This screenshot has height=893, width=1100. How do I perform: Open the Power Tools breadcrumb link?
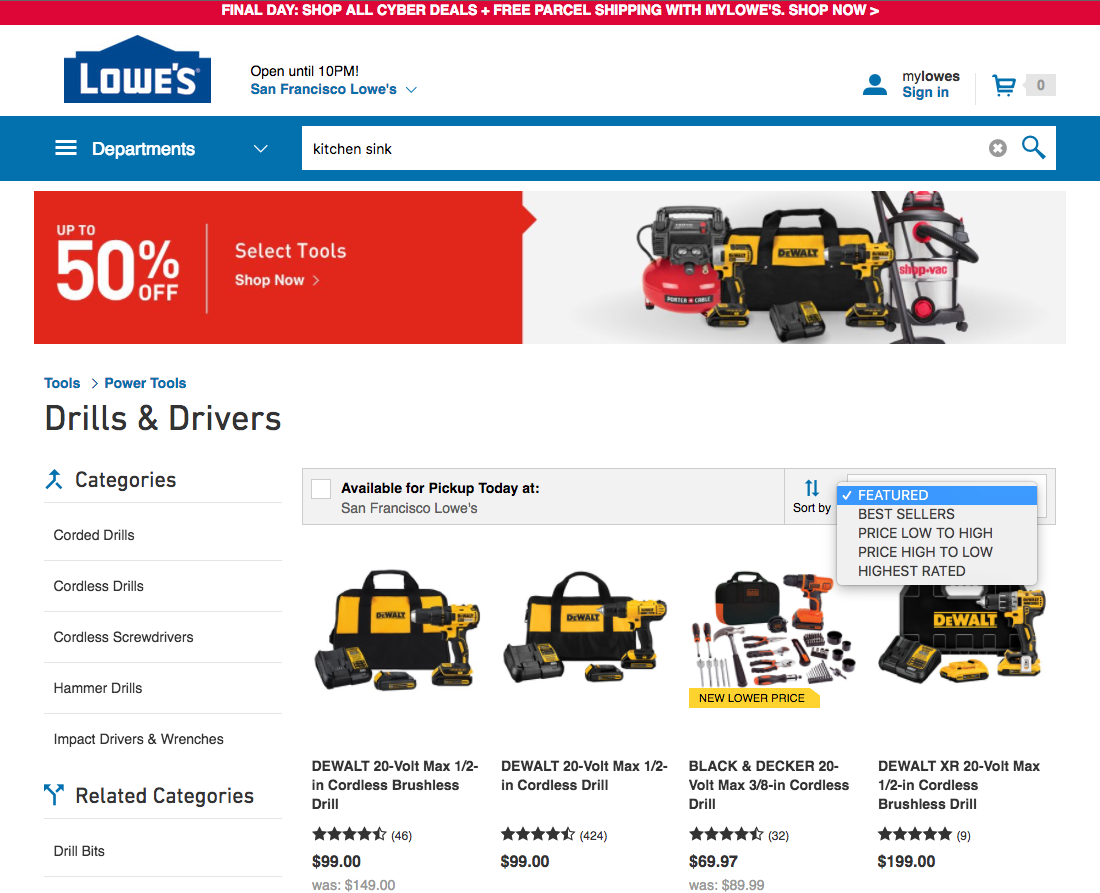145,383
